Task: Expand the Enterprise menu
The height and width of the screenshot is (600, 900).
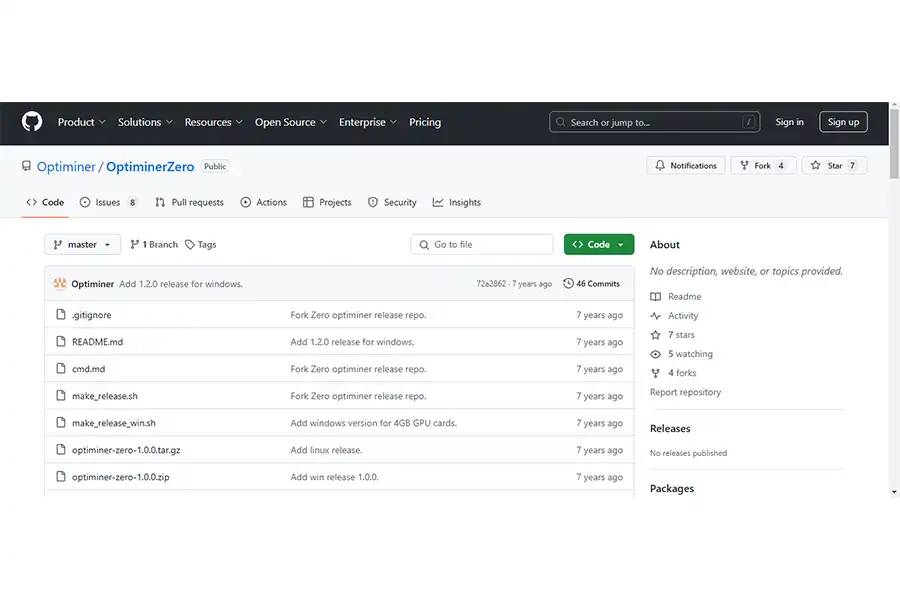Action: coord(368,122)
